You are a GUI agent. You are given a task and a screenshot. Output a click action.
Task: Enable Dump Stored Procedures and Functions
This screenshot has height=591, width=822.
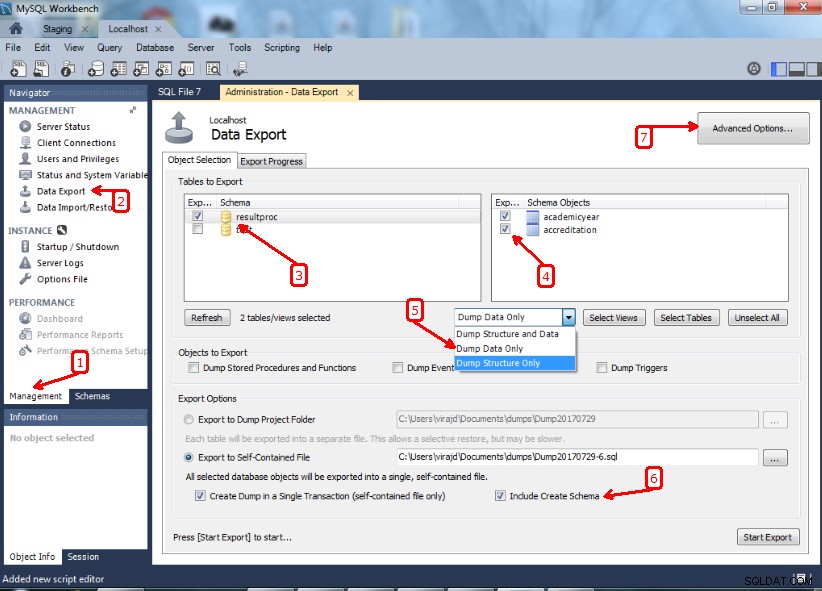(193, 368)
